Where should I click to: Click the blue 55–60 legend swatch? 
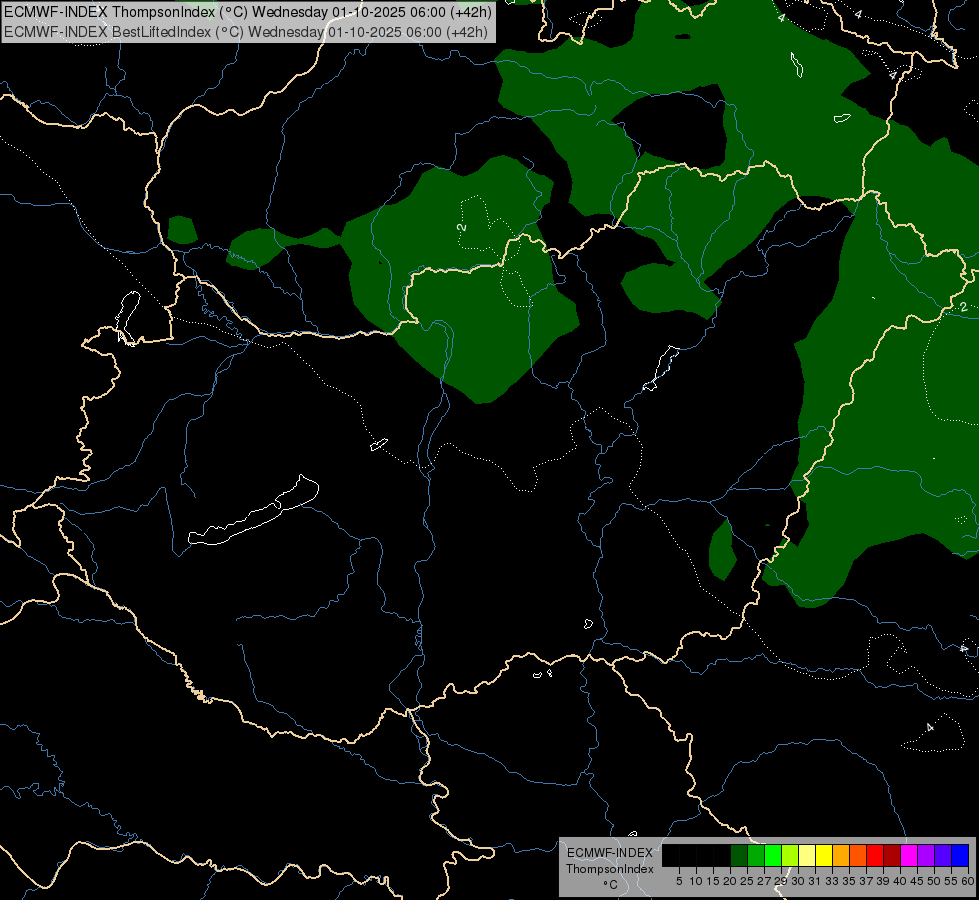[959, 855]
